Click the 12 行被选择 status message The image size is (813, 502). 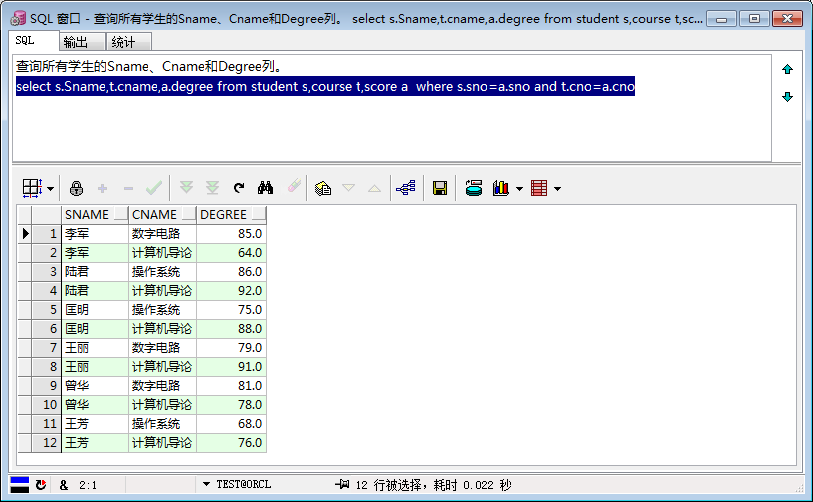pos(433,485)
